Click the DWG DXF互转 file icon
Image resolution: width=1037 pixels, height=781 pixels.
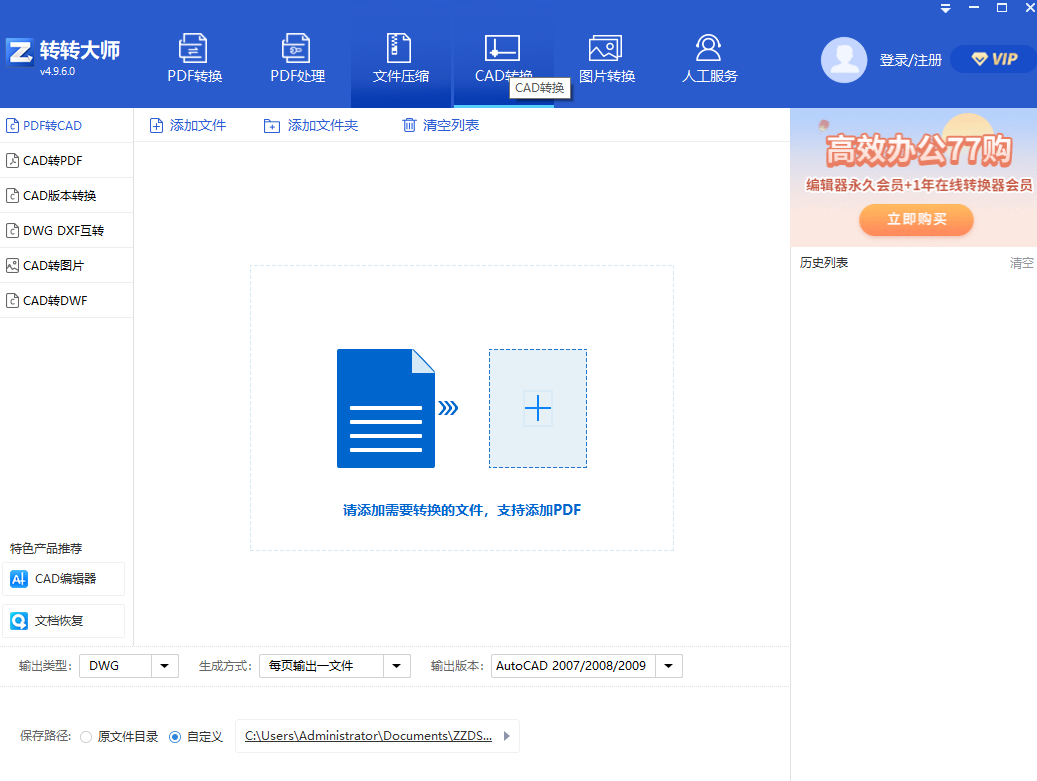click(12, 231)
